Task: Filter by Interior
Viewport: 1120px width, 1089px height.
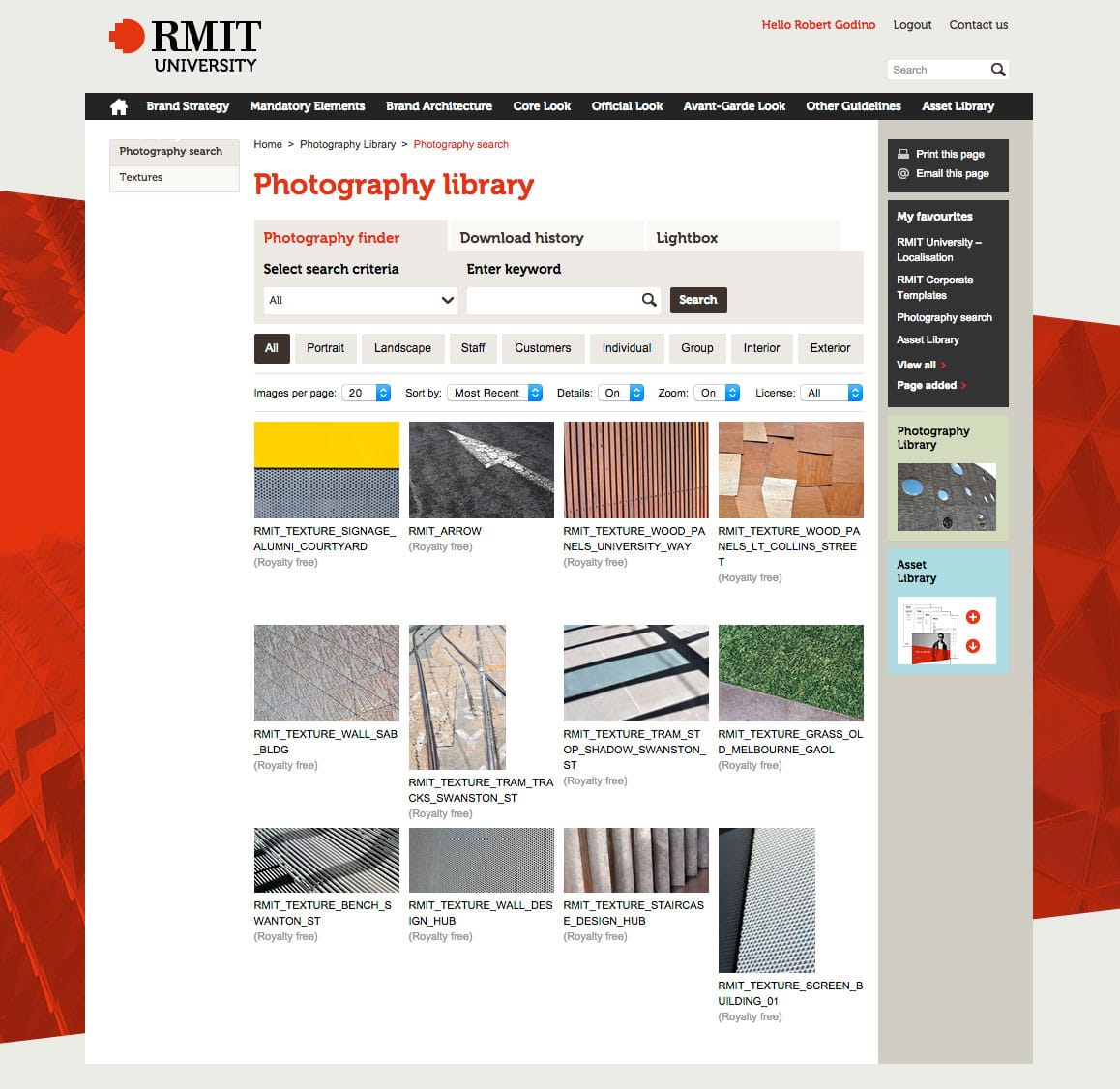Action: [761, 348]
